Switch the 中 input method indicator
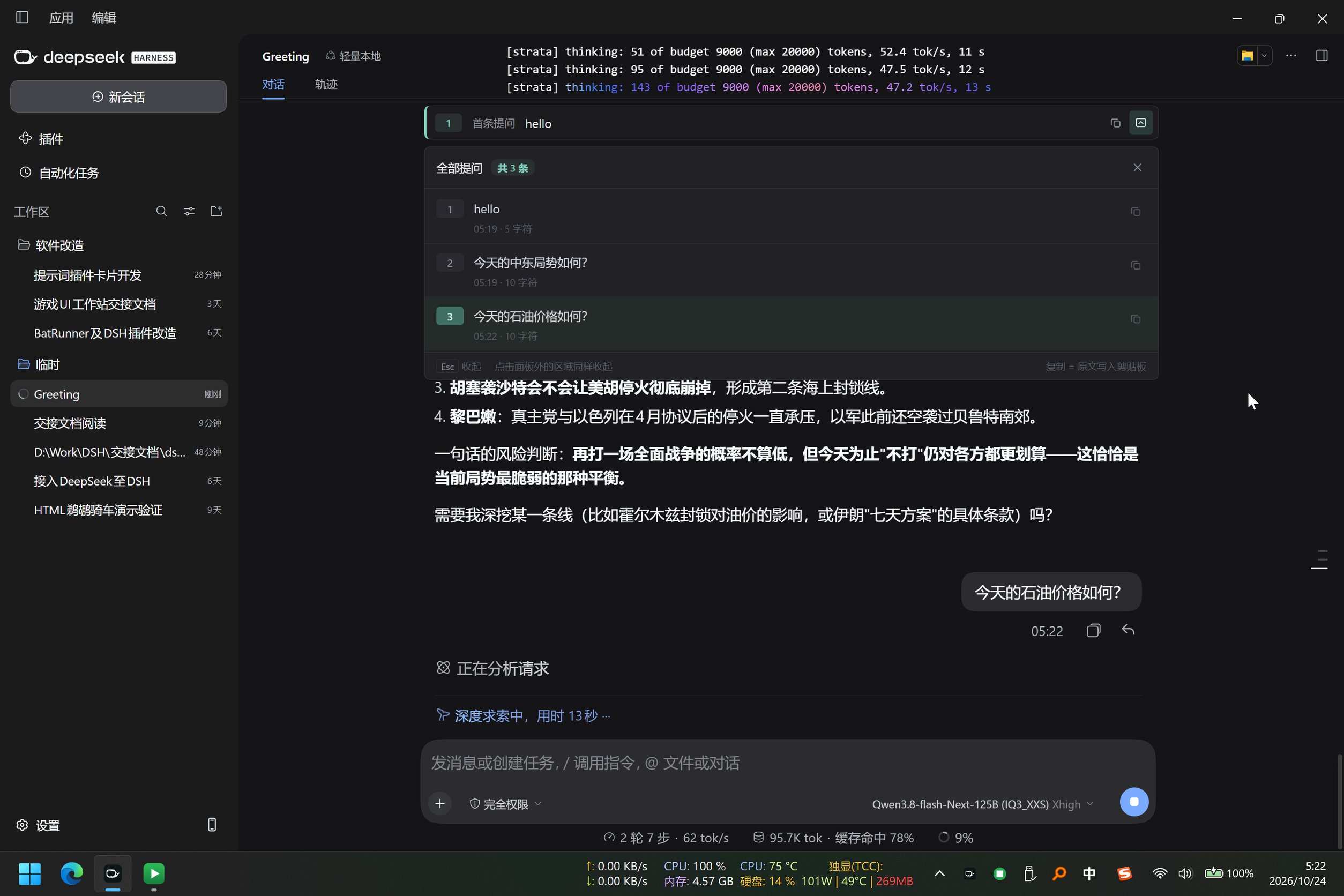This screenshot has width=1344, height=896. (1089, 873)
